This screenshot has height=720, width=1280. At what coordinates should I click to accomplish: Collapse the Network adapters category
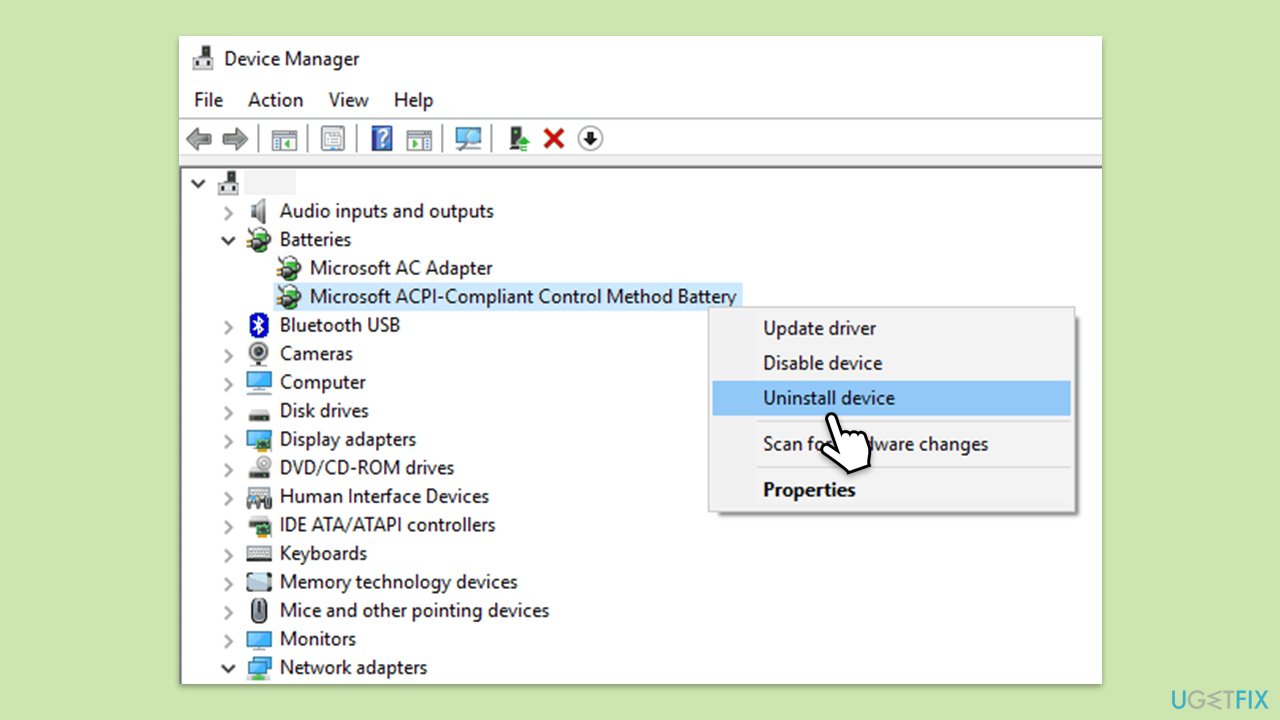[x=229, y=667]
